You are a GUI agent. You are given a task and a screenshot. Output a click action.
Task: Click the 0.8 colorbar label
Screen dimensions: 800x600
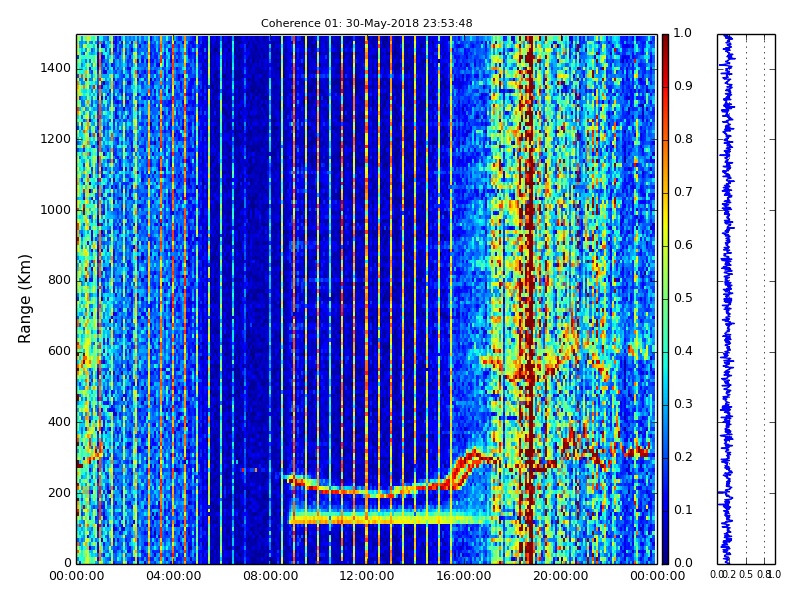pyautogui.click(x=683, y=139)
